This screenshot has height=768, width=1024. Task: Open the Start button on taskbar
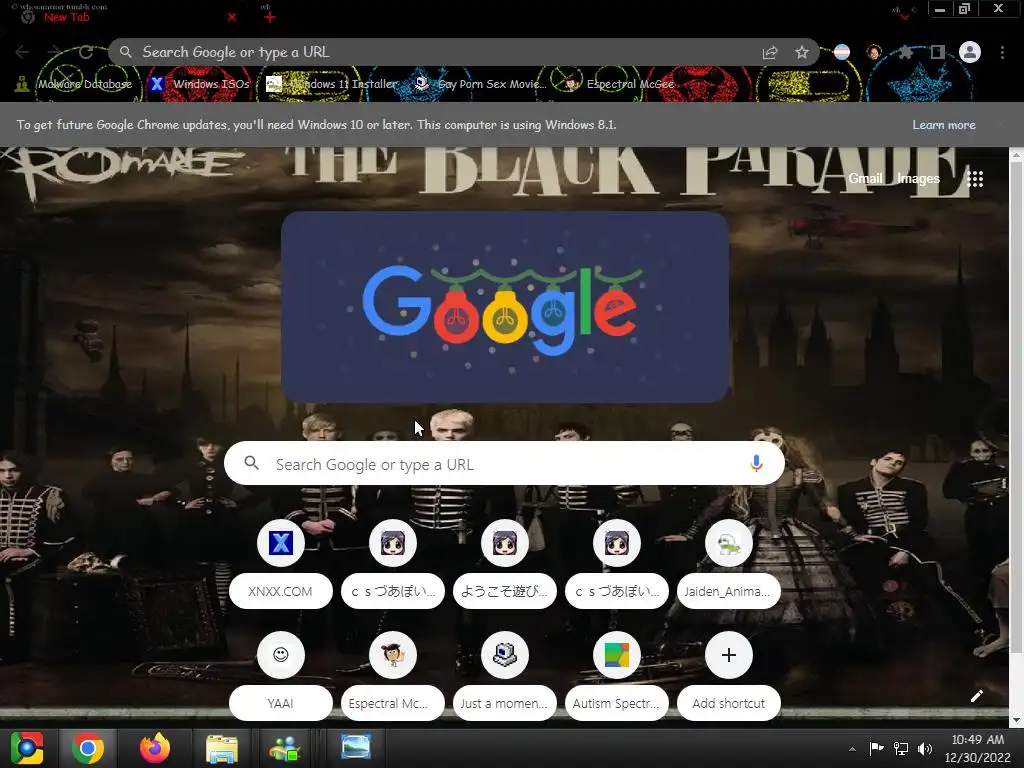pyautogui.click(x=27, y=748)
